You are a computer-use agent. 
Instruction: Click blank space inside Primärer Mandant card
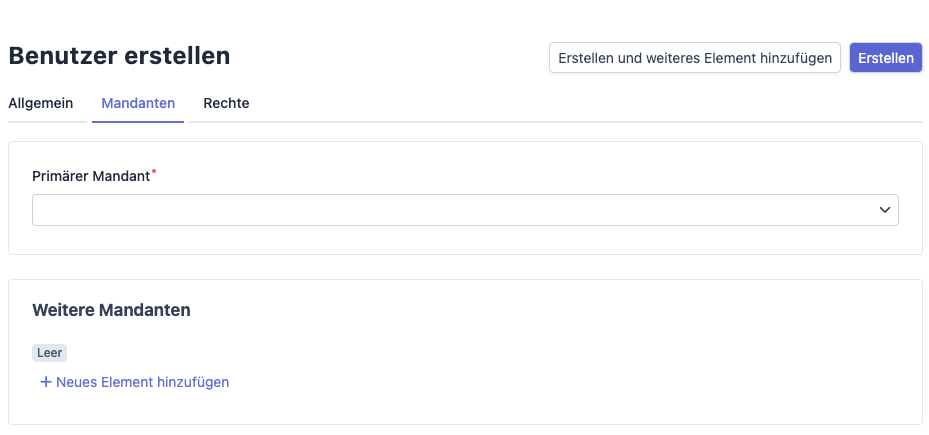(533, 177)
